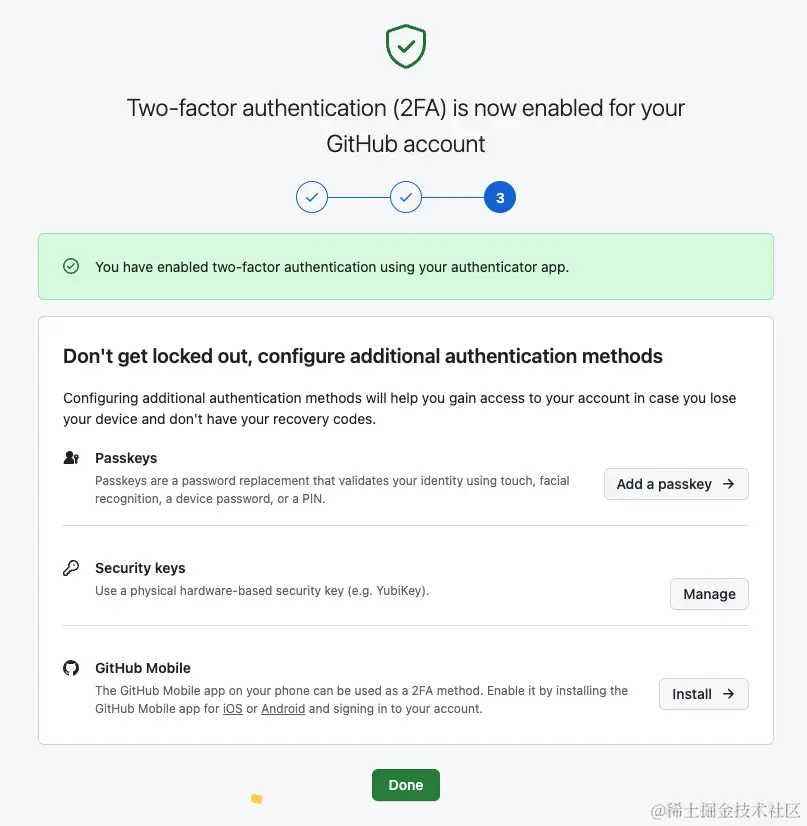807x826 pixels.
Task: Click the second completed step circle
Action: (x=406, y=198)
